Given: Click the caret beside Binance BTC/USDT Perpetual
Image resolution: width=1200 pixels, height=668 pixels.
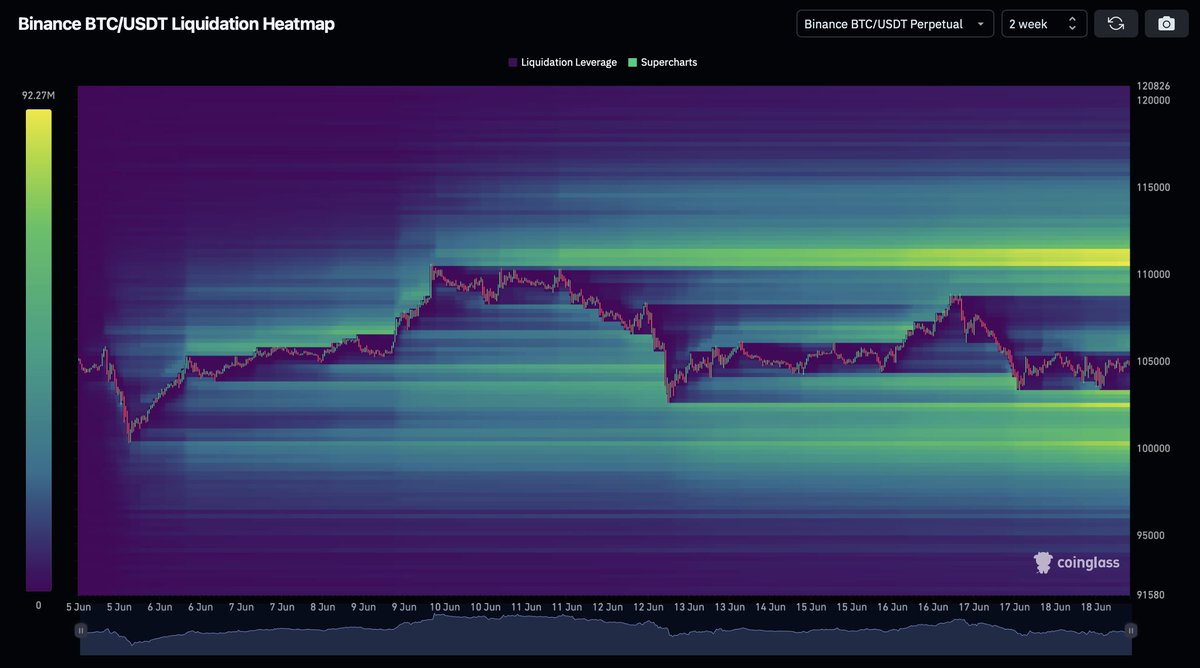Looking at the screenshot, I should pyautogui.click(x=981, y=23).
